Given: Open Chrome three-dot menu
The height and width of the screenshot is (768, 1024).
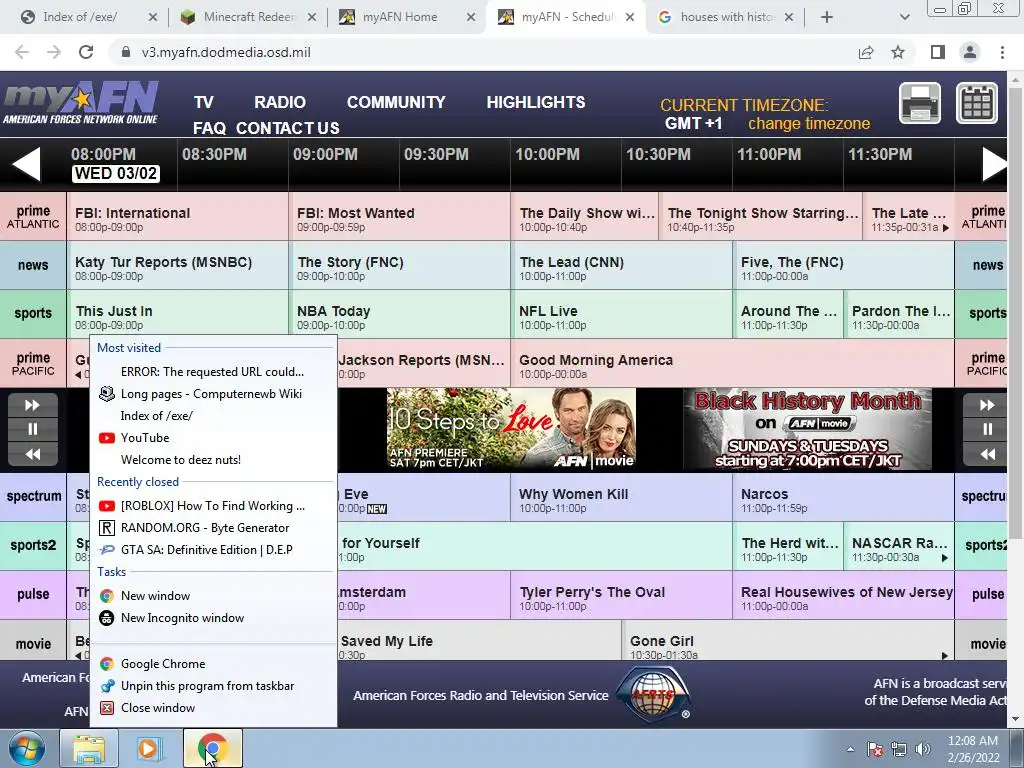Looking at the screenshot, I should 1002,52.
